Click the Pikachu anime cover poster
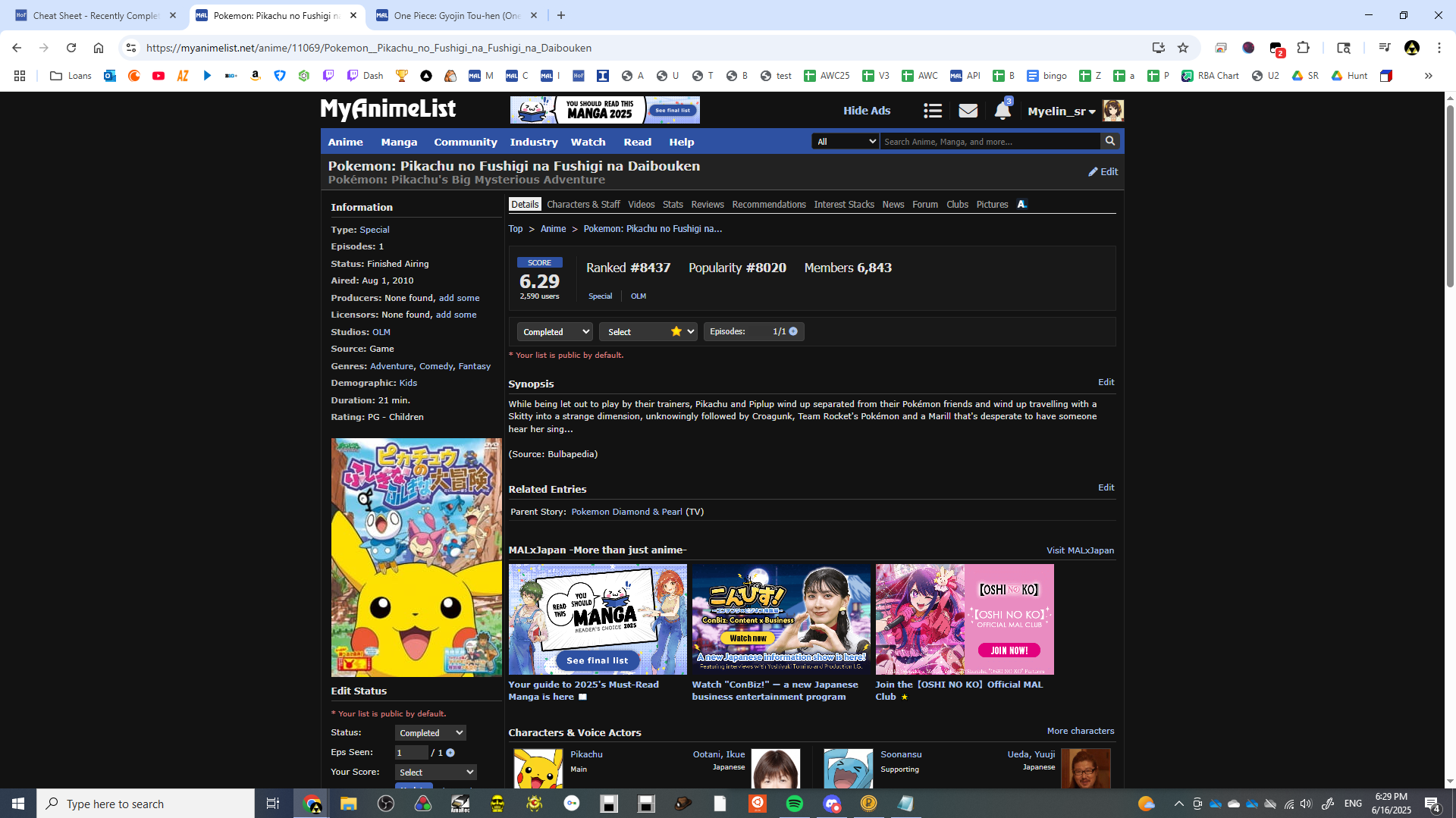Image resolution: width=1456 pixels, height=818 pixels. pyautogui.click(x=416, y=557)
